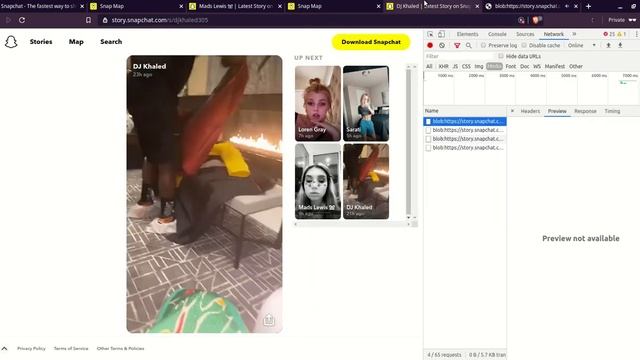Filter network requests by Doc
The image size is (640, 360).
tap(524, 66)
